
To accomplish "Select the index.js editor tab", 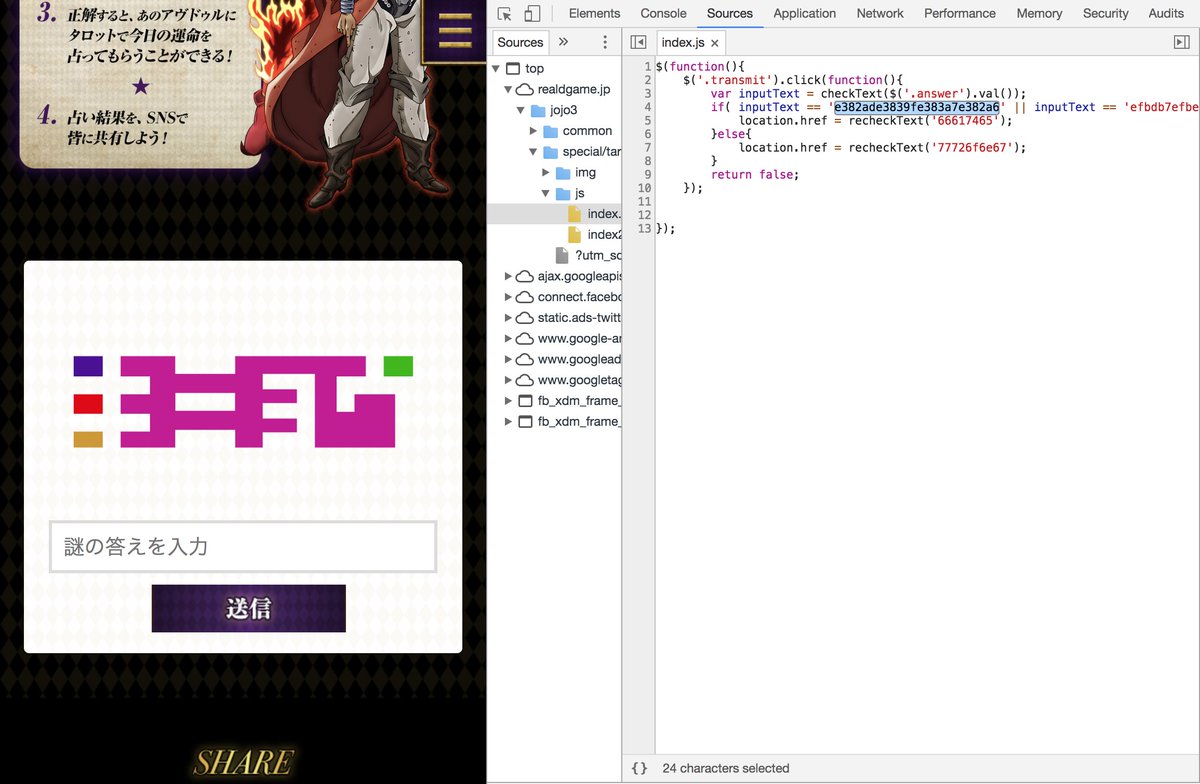I will (690, 42).
